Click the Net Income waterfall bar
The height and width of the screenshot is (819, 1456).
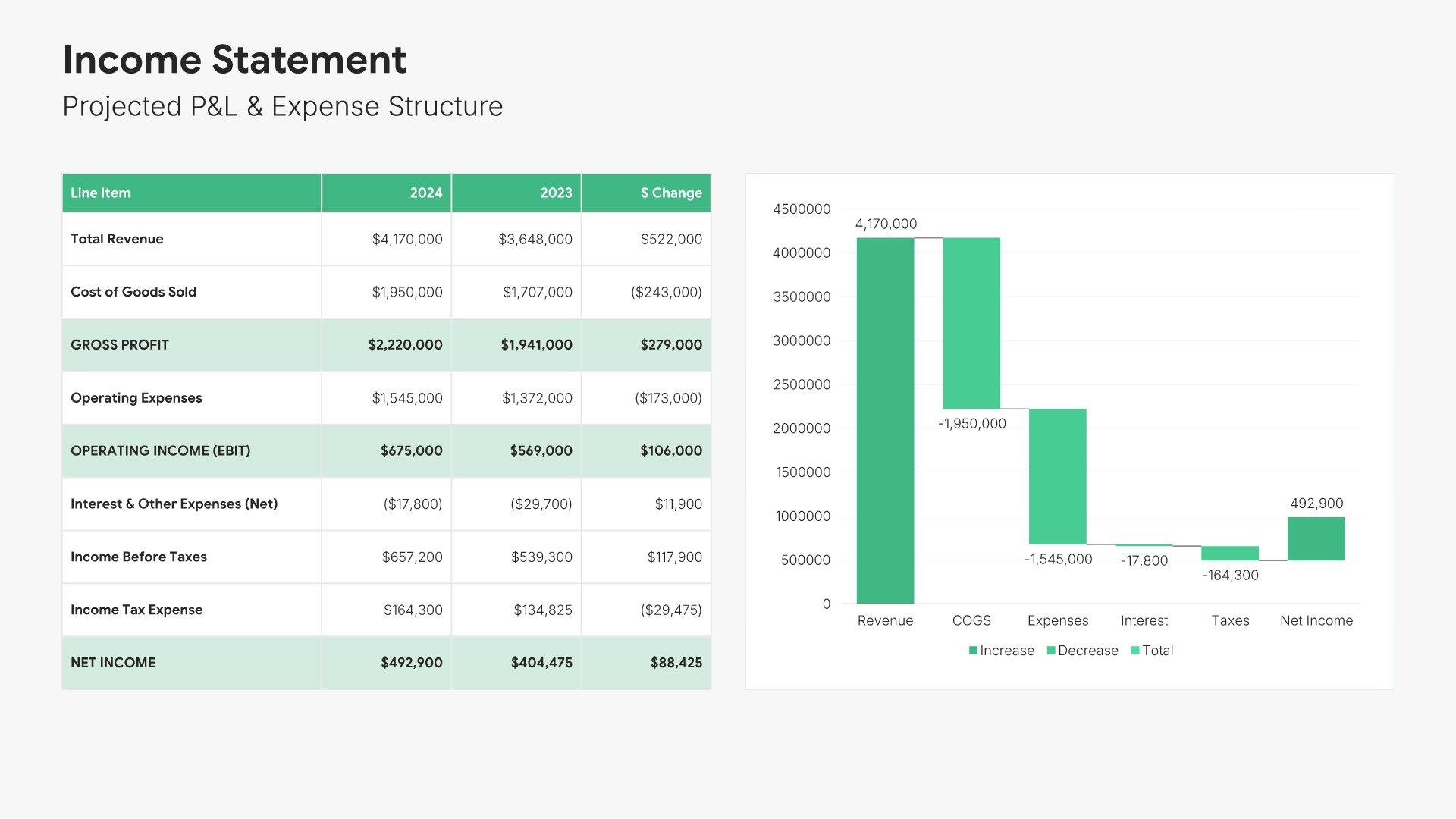point(1316,538)
